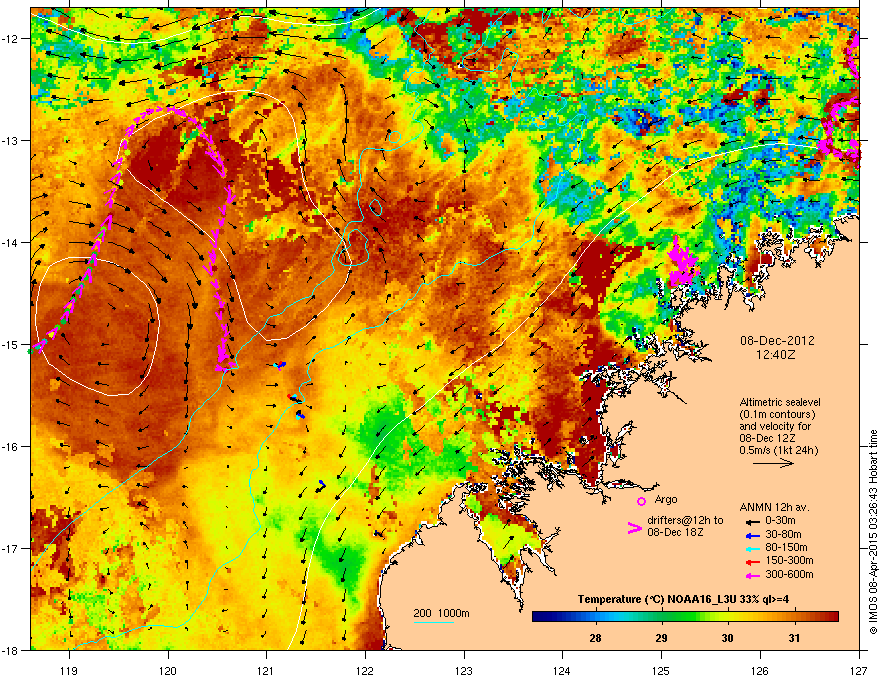Click the 80-150m depth label
Screen dimensions: 880x680
(x=786, y=548)
